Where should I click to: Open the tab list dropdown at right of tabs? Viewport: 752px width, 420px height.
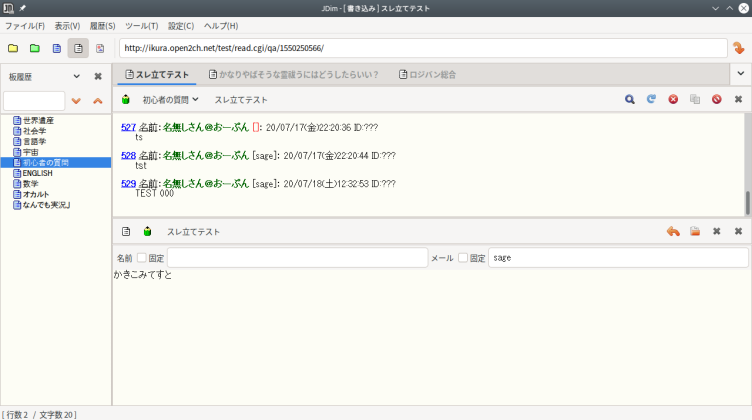pyautogui.click(x=739, y=75)
